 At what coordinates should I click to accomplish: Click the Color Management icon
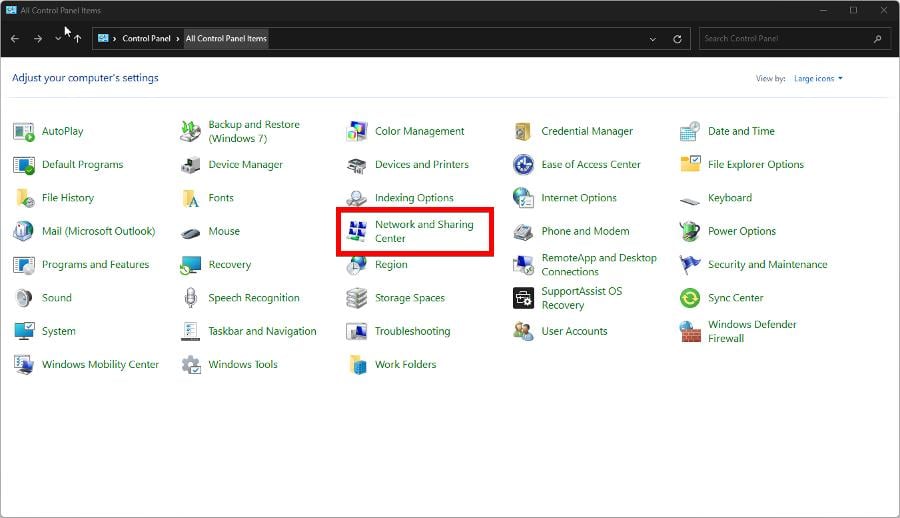(x=356, y=132)
